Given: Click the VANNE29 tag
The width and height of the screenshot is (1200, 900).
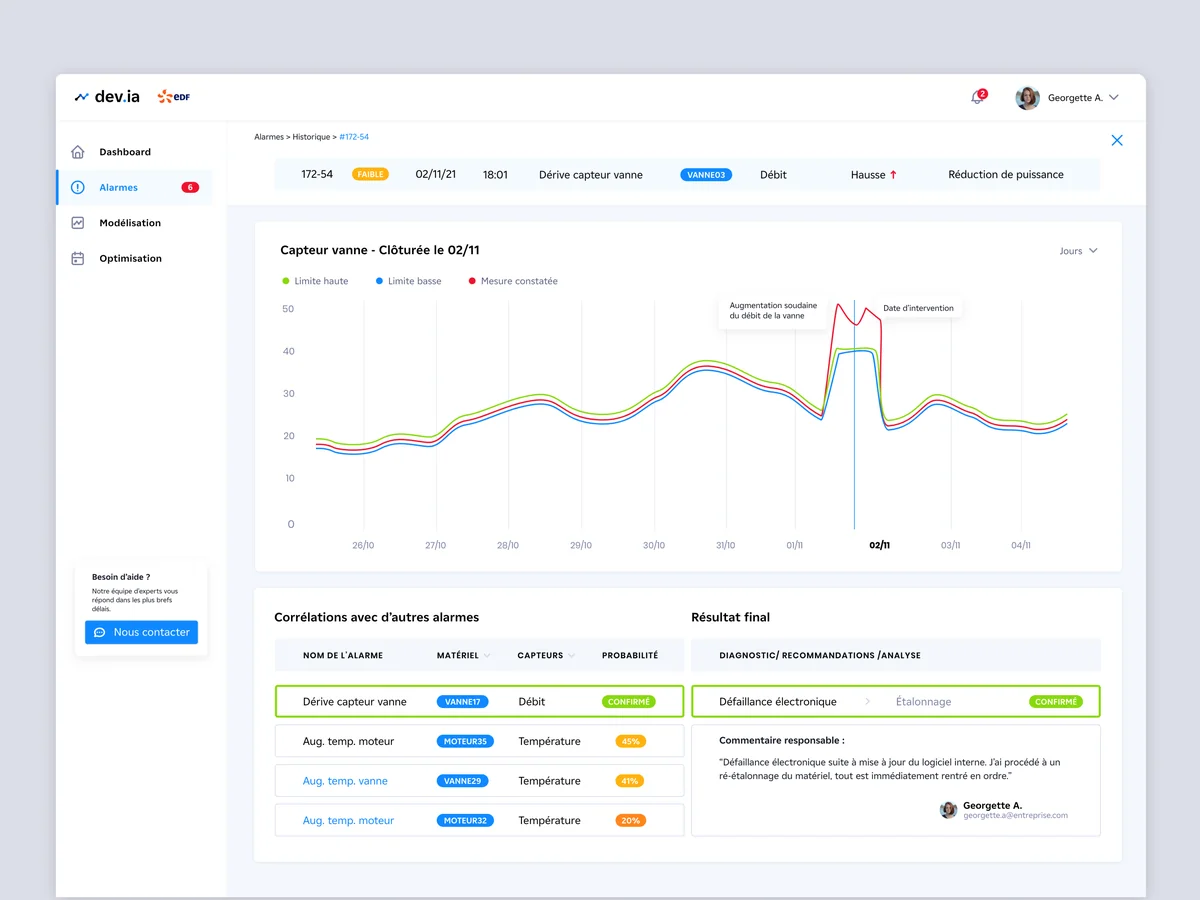Looking at the screenshot, I should coord(463,781).
